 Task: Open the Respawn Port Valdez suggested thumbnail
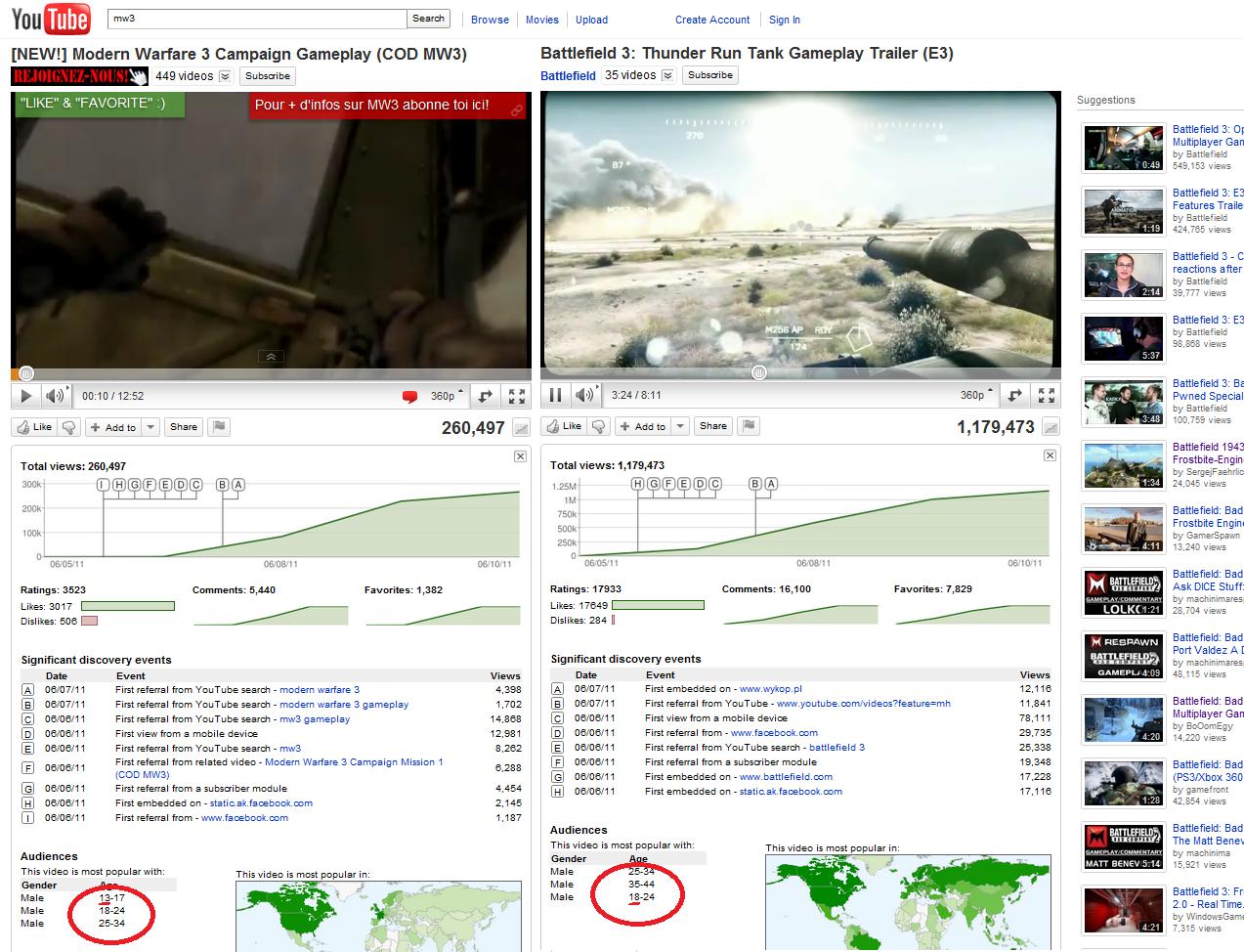[x=1123, y=656]
